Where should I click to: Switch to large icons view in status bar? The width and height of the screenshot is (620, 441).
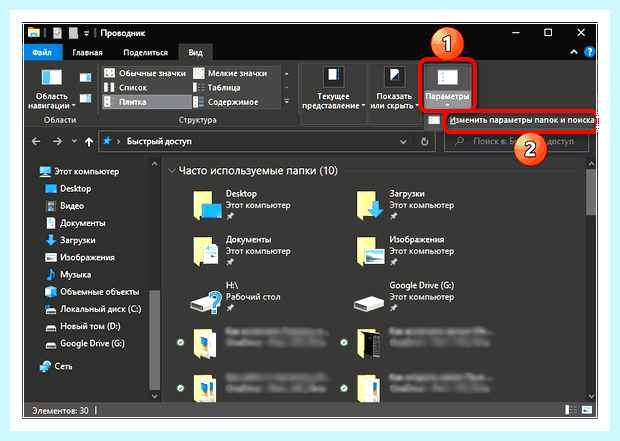coord(587,410)
